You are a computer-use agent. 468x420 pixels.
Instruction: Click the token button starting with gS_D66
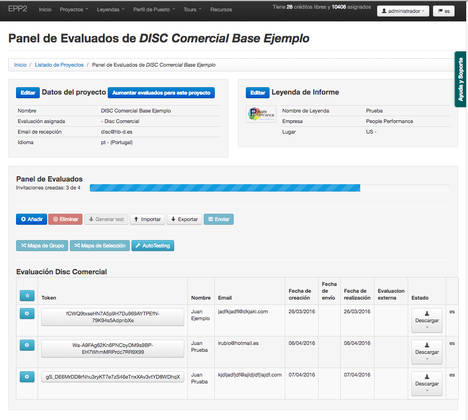pos(113,377)
